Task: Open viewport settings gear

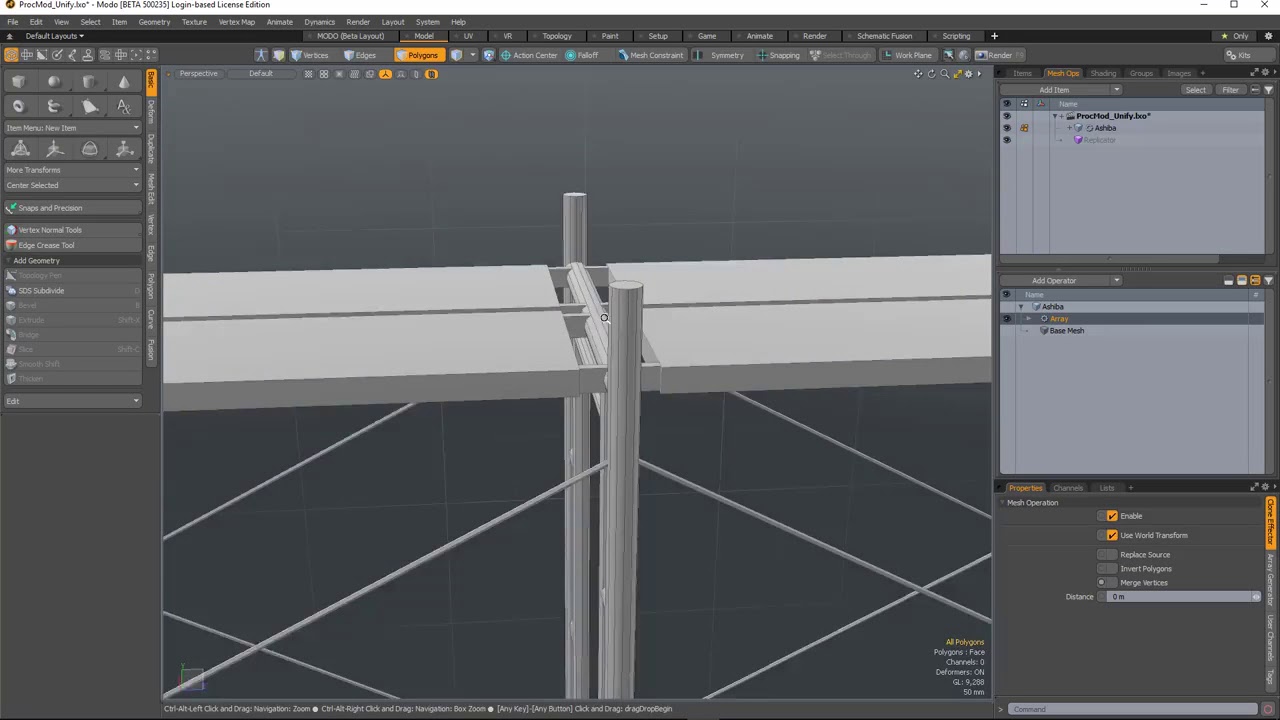Action: pyautogui.click(x=968, y=73)
